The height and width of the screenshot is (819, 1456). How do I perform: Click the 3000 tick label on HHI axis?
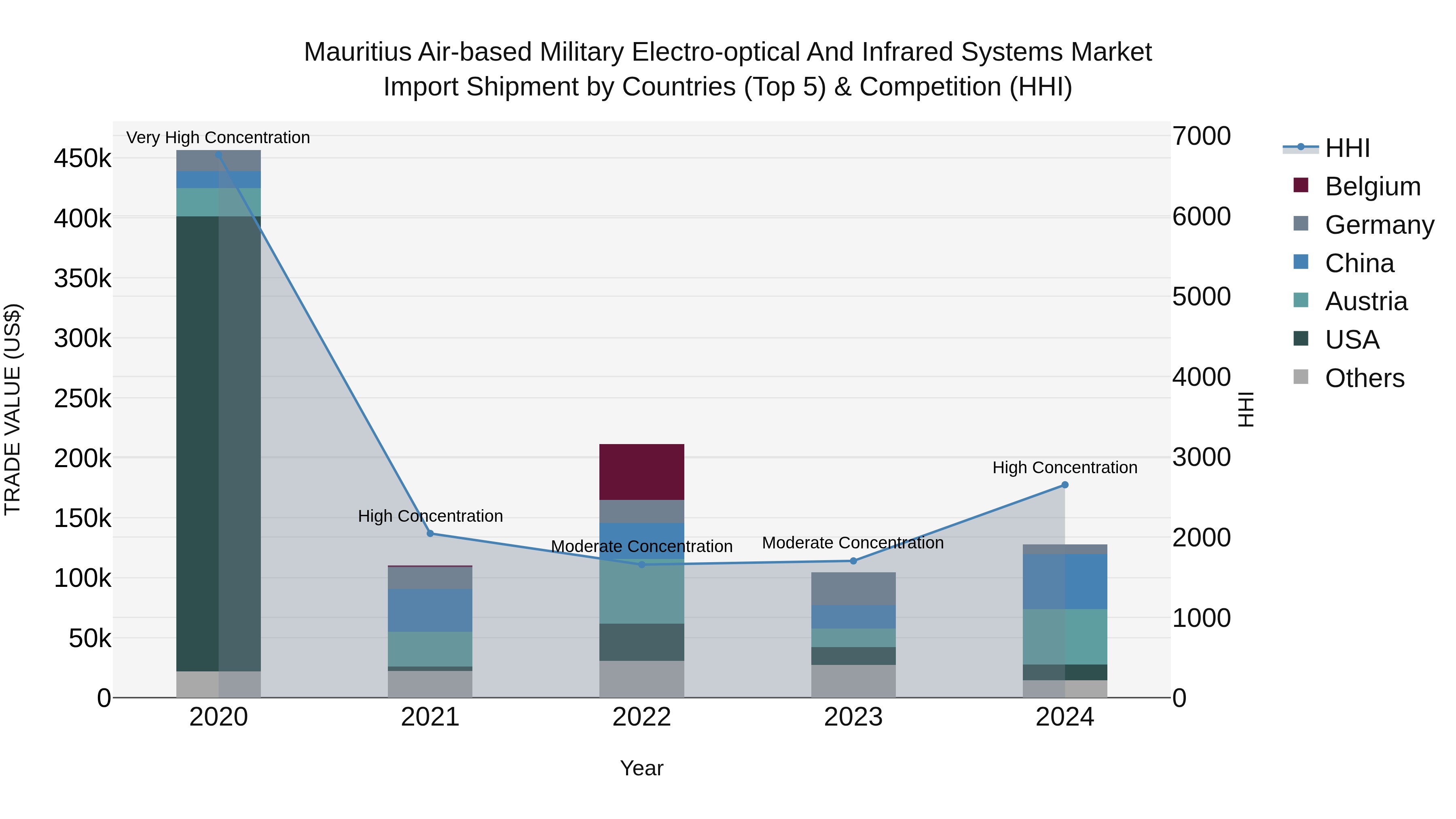(x=1201, y=457)
